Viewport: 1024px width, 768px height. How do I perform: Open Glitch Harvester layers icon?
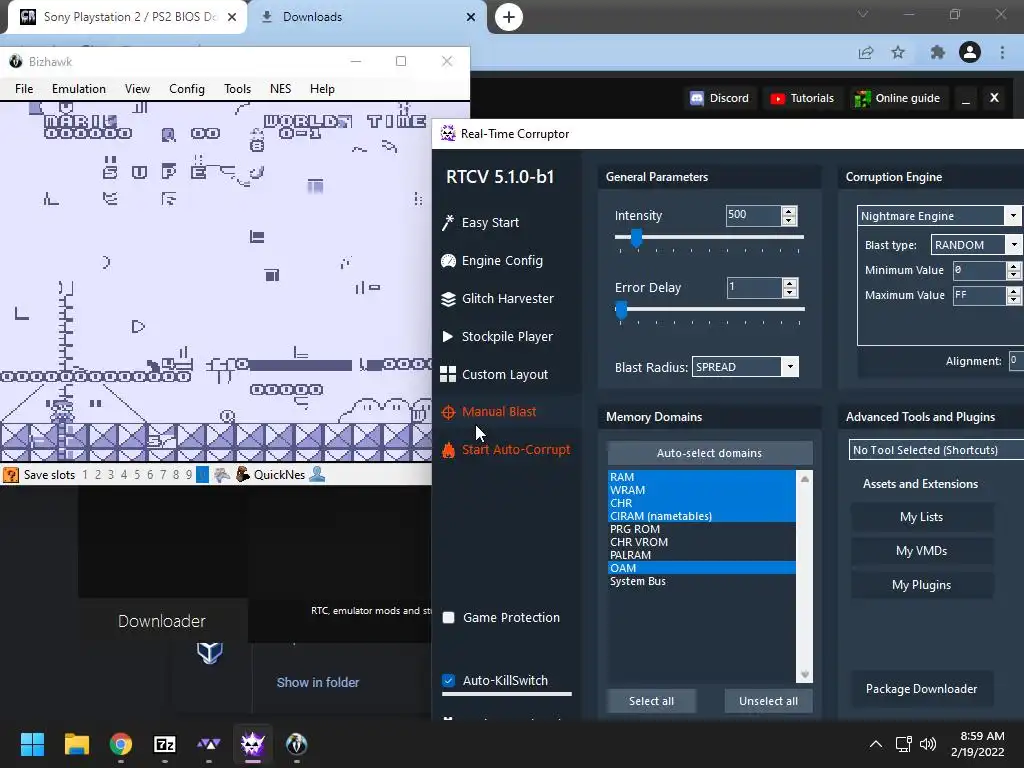(x=448, y=298)
